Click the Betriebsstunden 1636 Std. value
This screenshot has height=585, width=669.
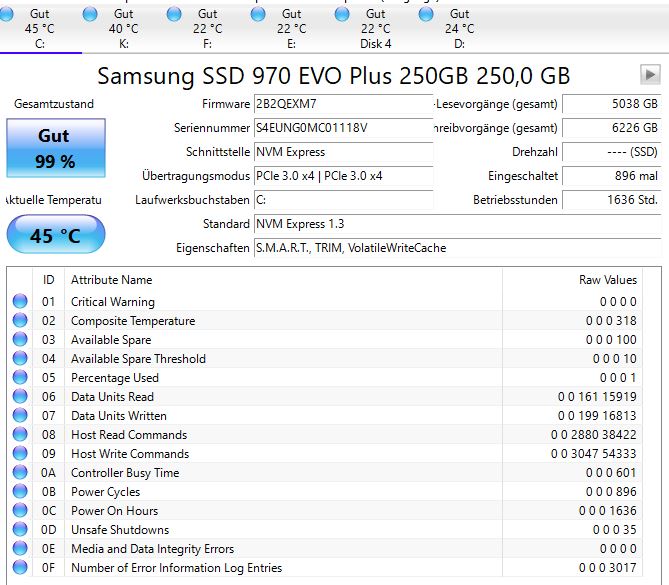click(x=611, y=200)
